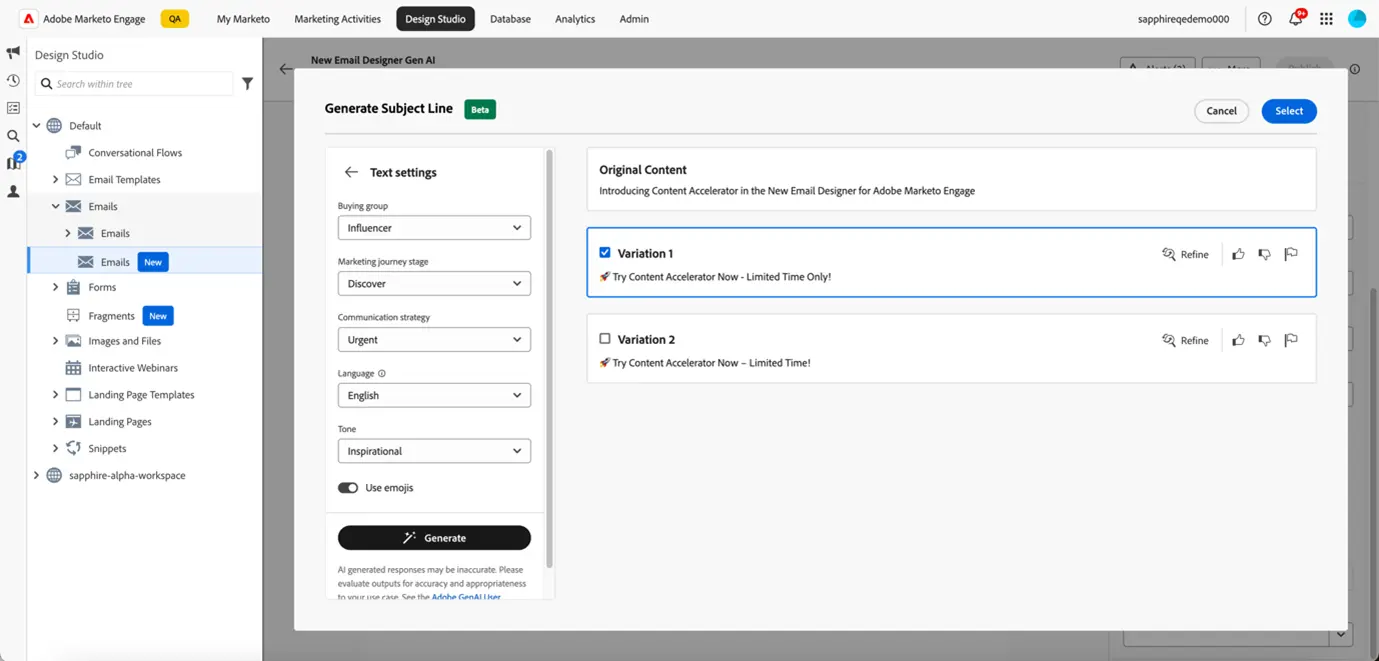The image size is (1379, 661).
Task: Click the Cancel button
Action: [1221, 111]
